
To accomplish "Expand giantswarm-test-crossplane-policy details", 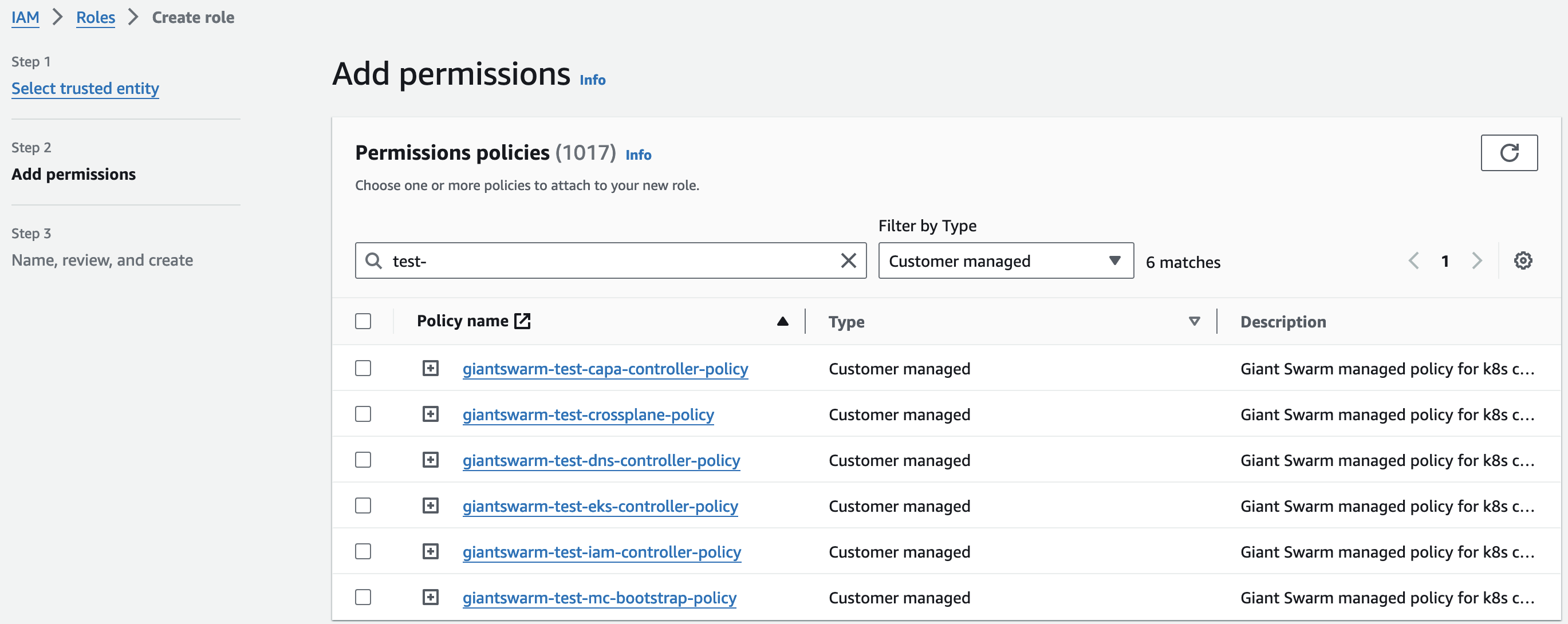I will point(430,414).
